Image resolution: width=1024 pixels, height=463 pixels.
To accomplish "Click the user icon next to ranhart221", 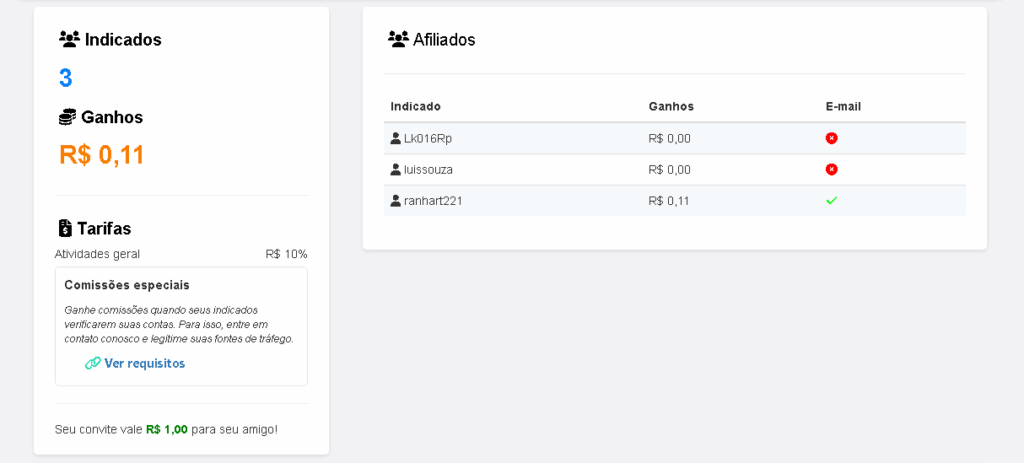I will 395,201.
